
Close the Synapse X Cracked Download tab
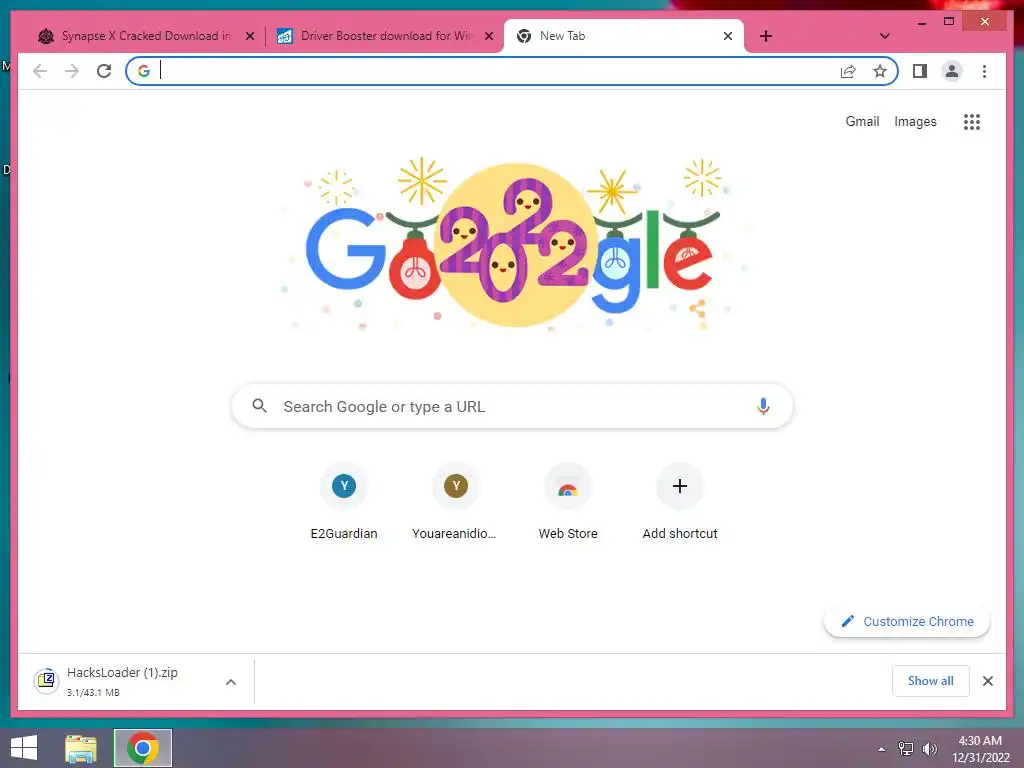[249, 36]
